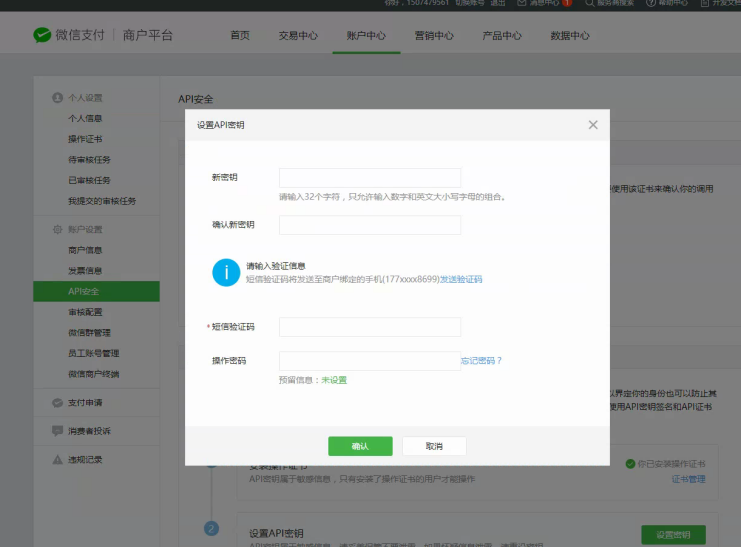Click the WeChat Pay logo icon
This screenshot has height=547, width=742.
(42, 35)
